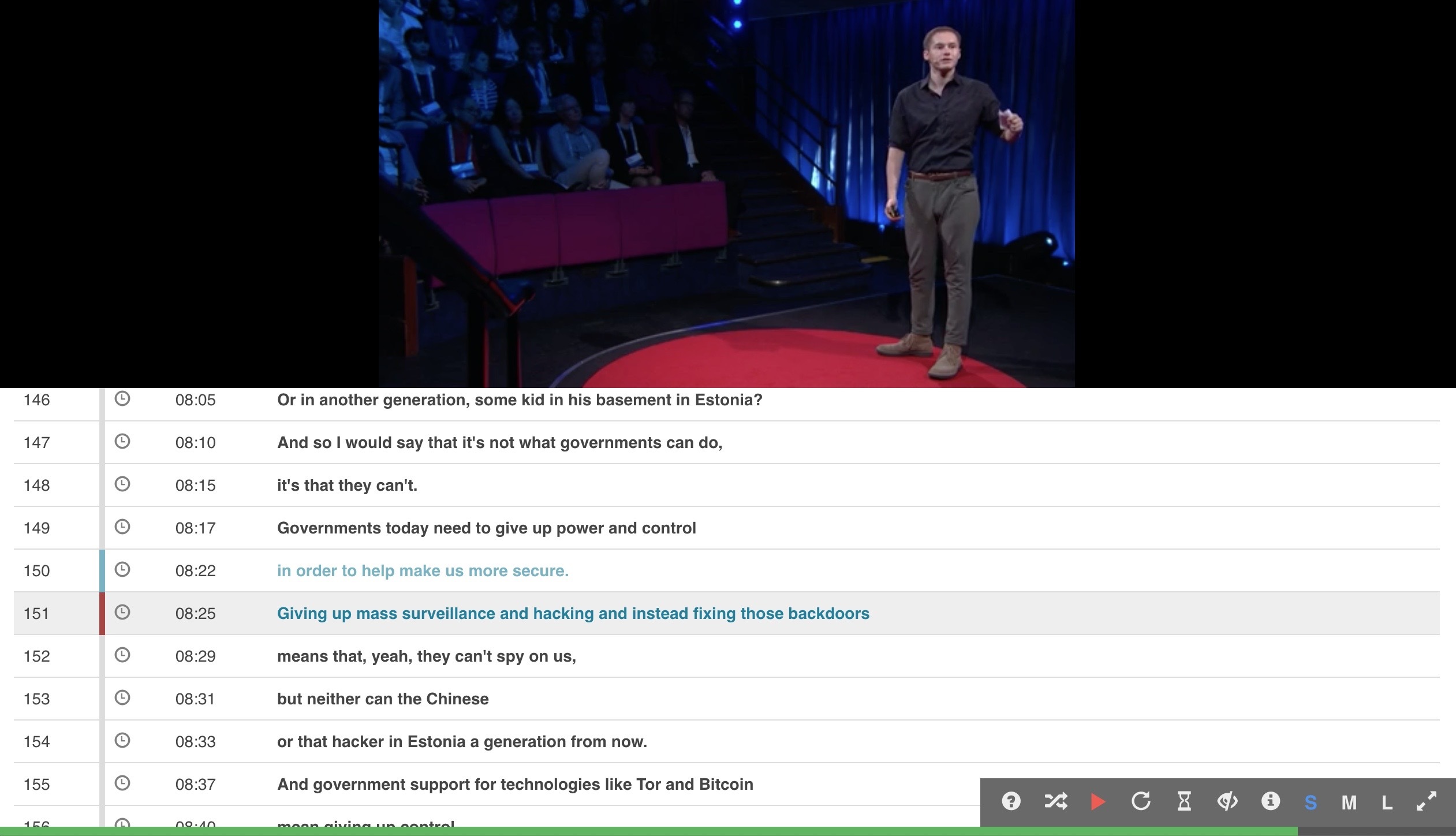Select the medium M size option
This screenshot has width=1456, height=836.
tap(1349, 803)
